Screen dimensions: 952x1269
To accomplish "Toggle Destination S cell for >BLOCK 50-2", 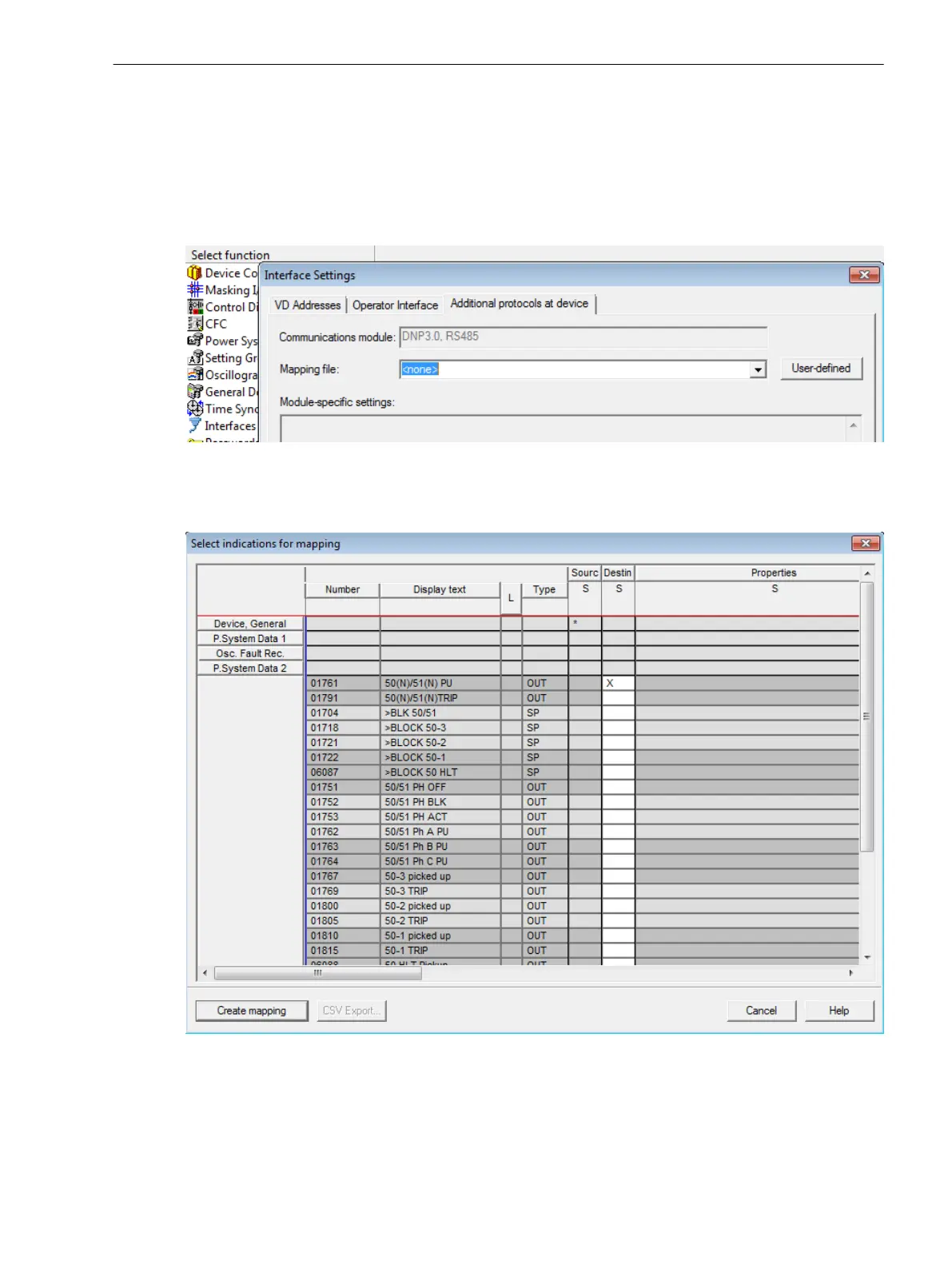I will 618,743.
